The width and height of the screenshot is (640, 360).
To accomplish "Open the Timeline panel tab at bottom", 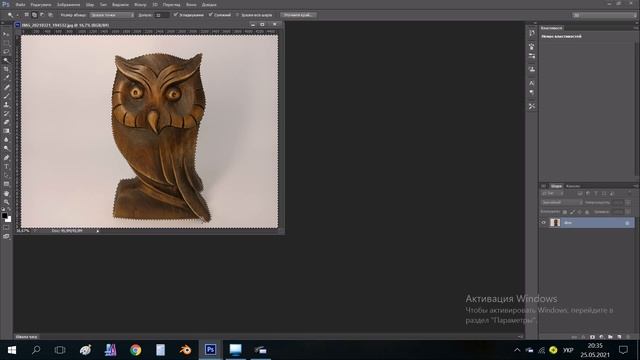I will (27, 337).
